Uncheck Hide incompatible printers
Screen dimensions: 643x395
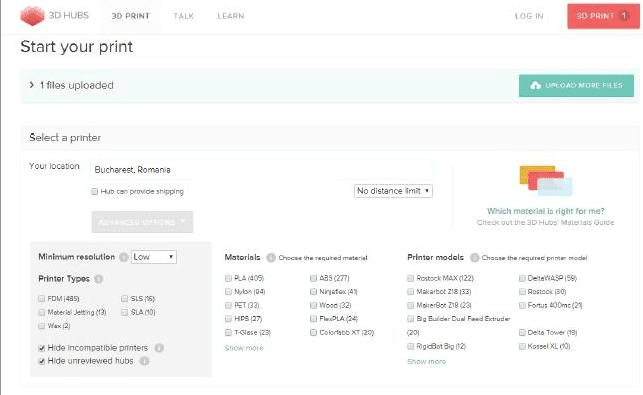[41, 348]
